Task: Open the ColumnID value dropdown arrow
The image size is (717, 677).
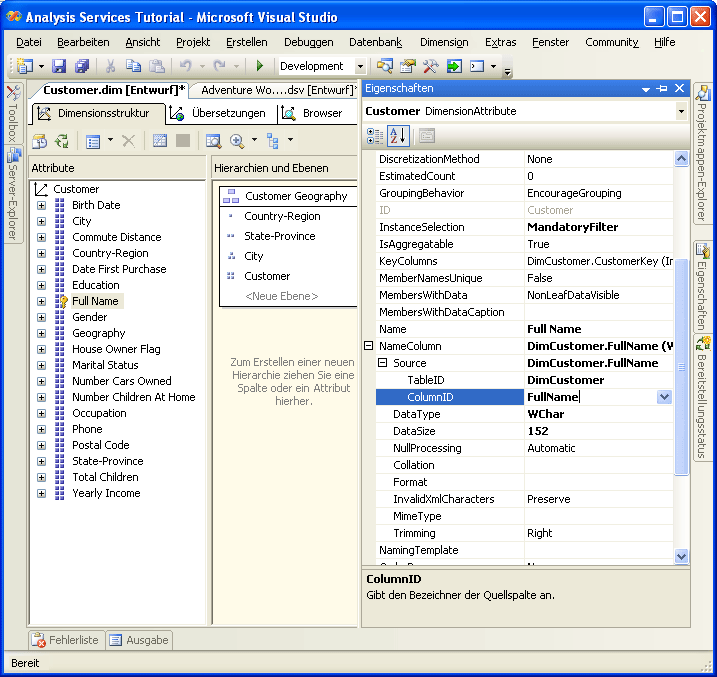Action: [664, 397]
